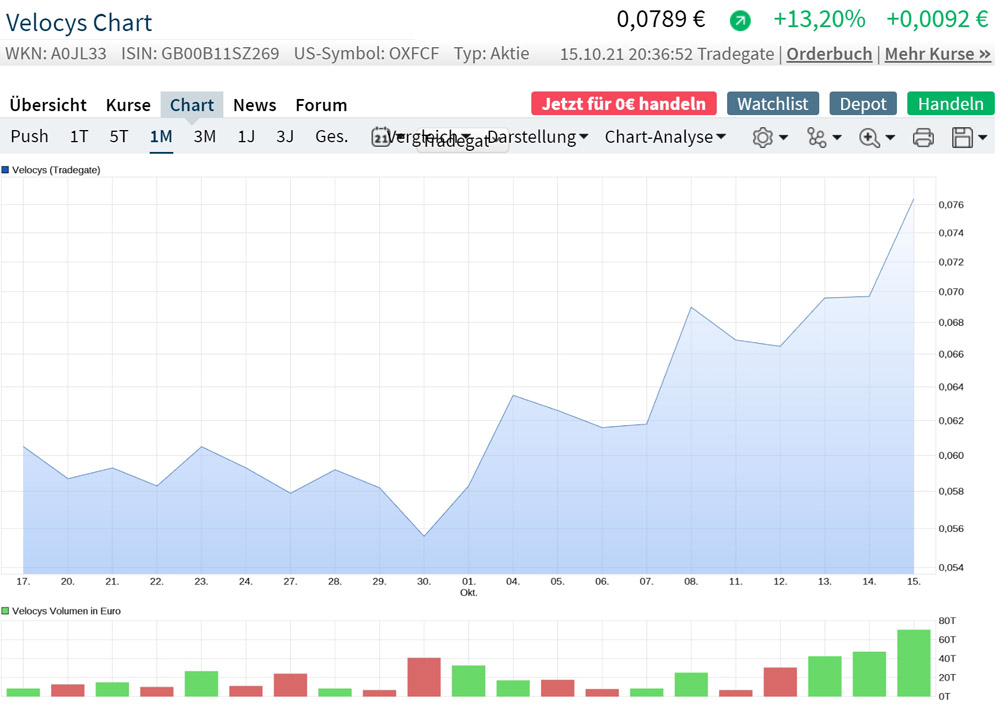Click the 15. October volume bar
This screenshot has width=1000, height=719.
913,663
